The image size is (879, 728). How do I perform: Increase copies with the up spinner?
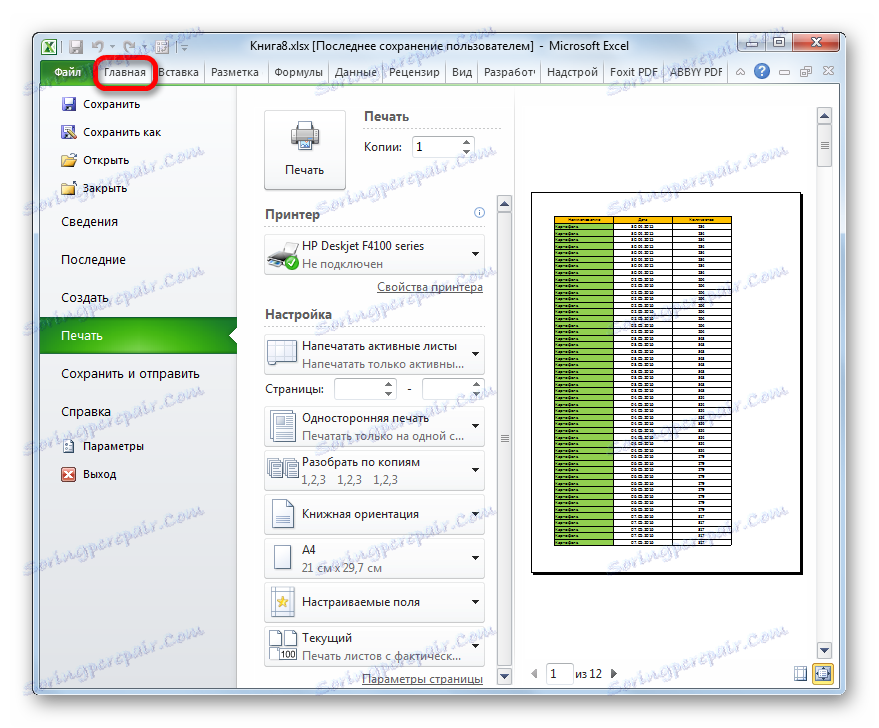tap(466, 142)
